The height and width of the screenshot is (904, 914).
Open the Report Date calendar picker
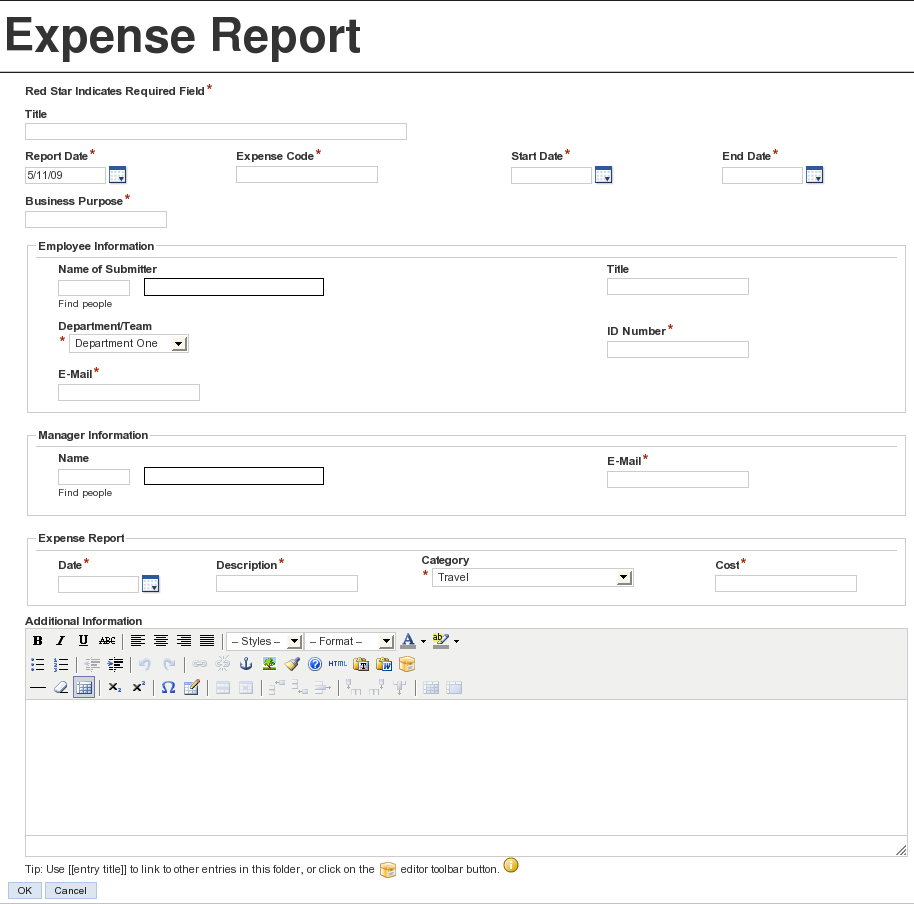point(117,175)
